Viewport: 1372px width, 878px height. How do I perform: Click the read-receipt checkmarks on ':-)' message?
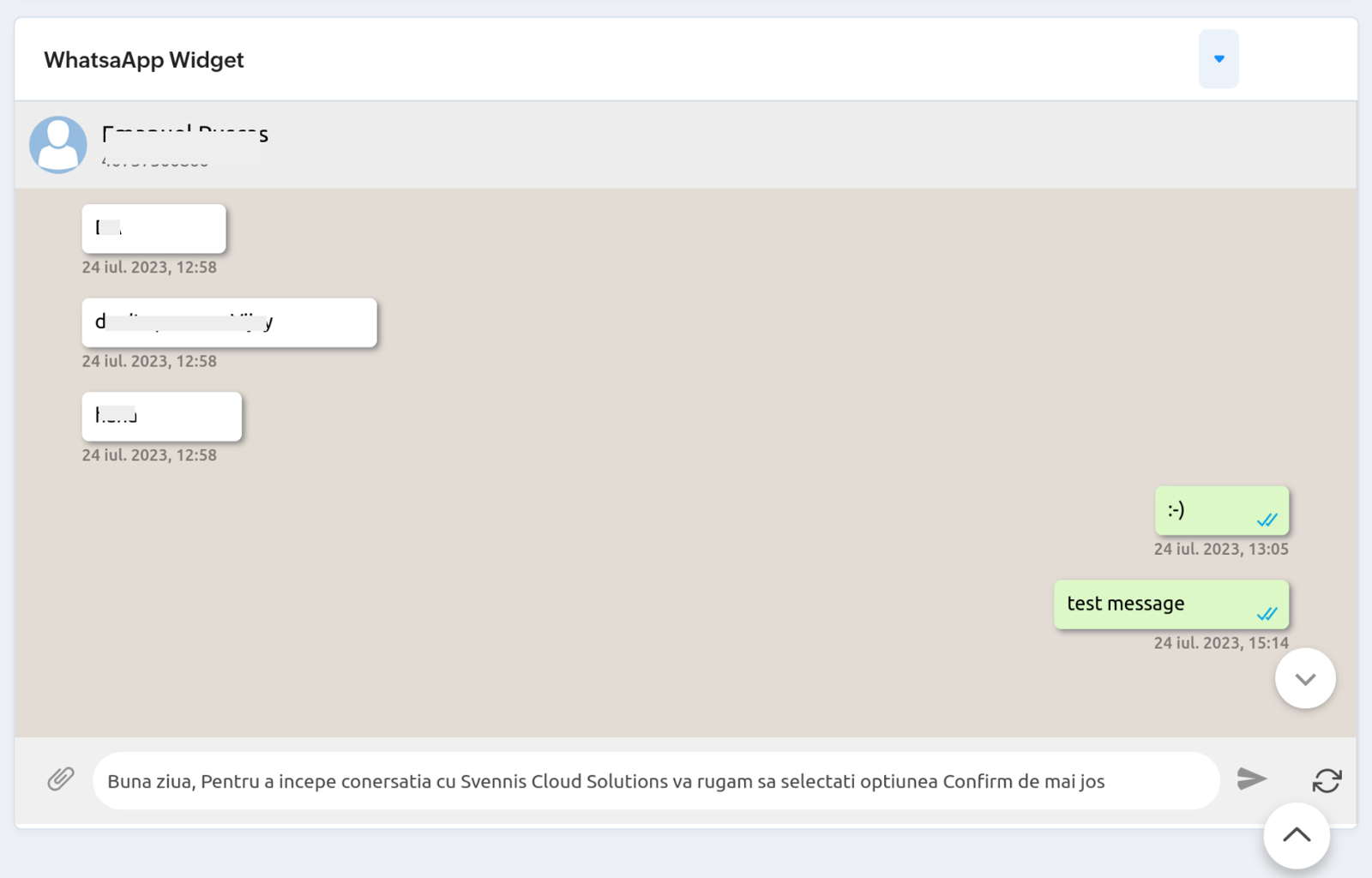[1267, 520]
